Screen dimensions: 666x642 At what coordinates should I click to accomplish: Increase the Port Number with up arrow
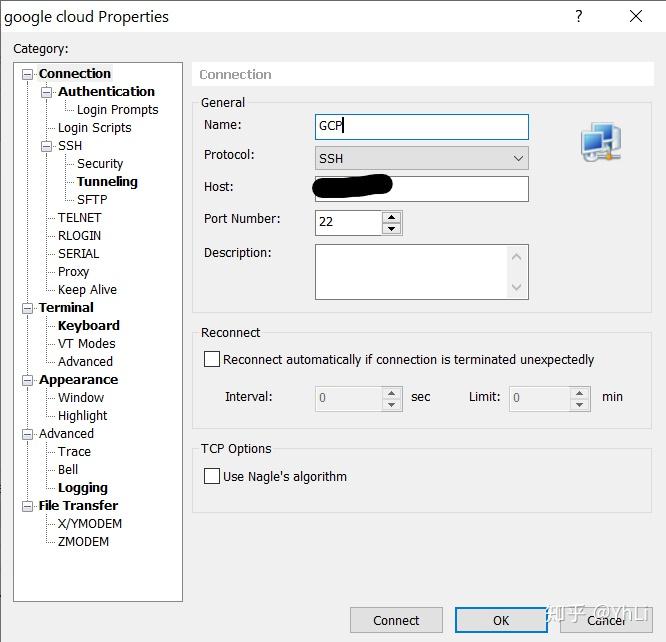[x=391, y=217]
